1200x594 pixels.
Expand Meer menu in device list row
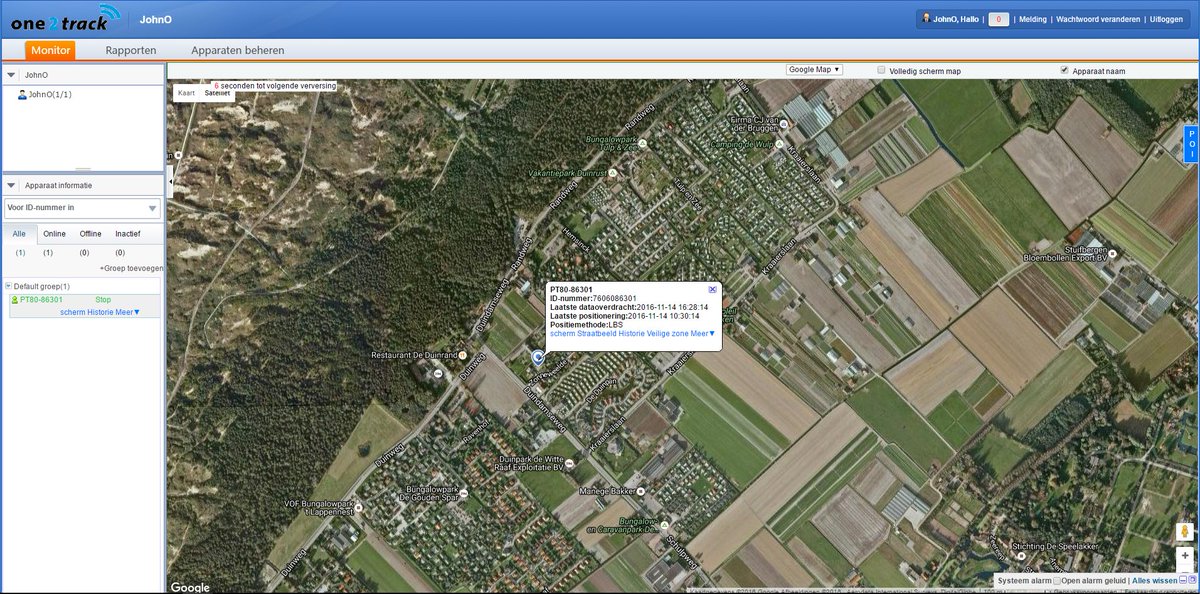(128, 312)
